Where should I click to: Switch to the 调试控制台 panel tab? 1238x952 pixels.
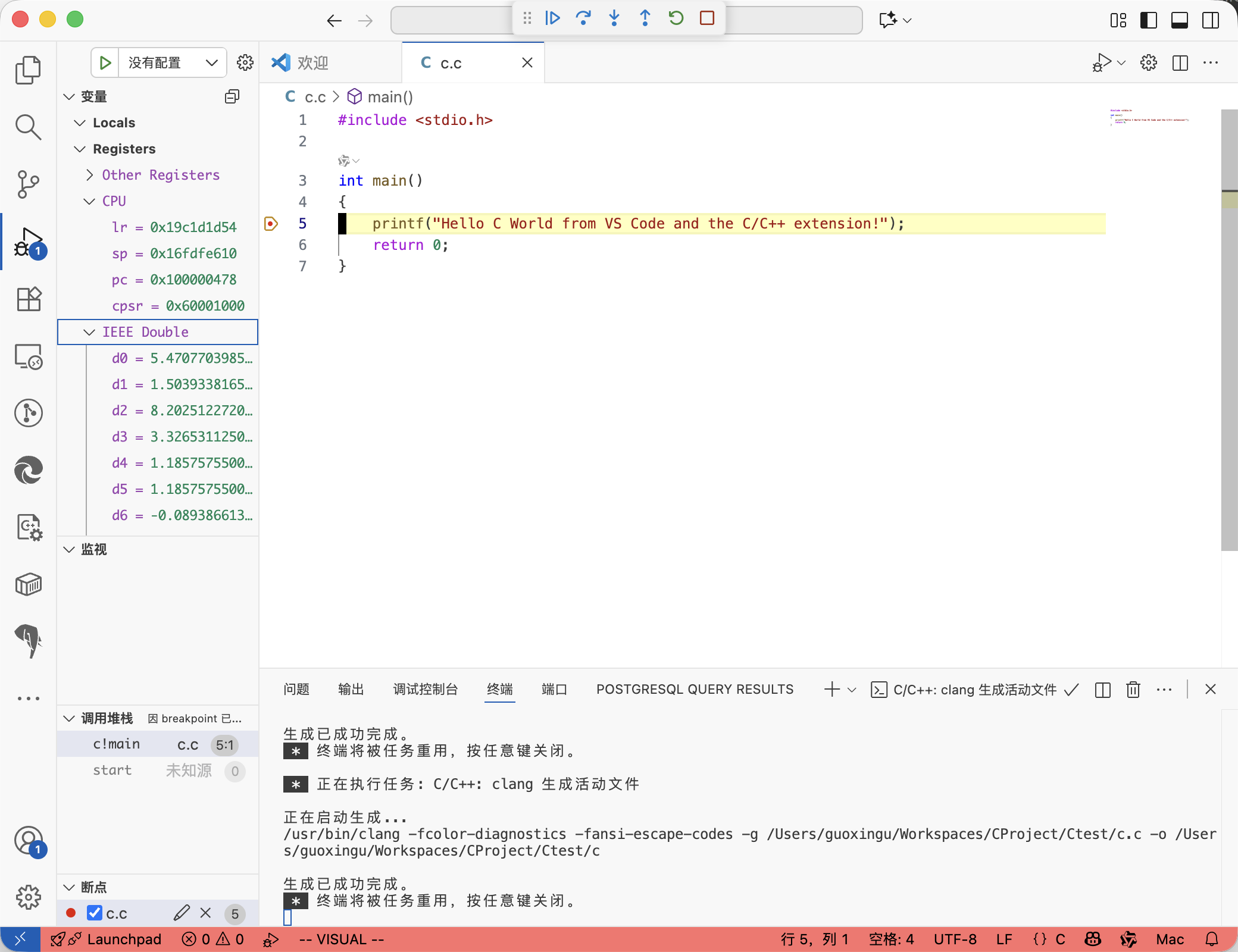pos(425,690)
